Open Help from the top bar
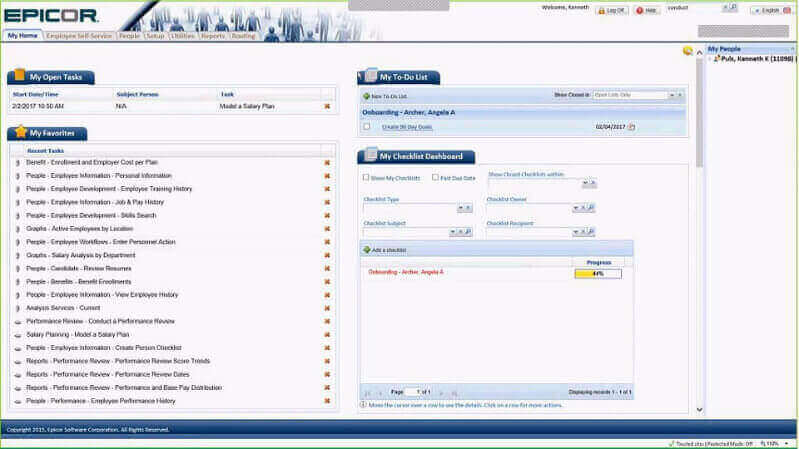This screenshot has width=799, height=449. pyautogui.click(x=647, y=10)
